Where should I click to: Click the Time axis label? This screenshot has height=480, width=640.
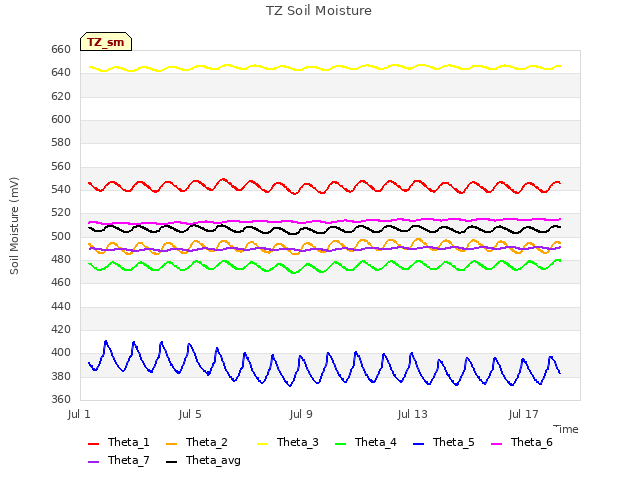(x=566, y=429)
